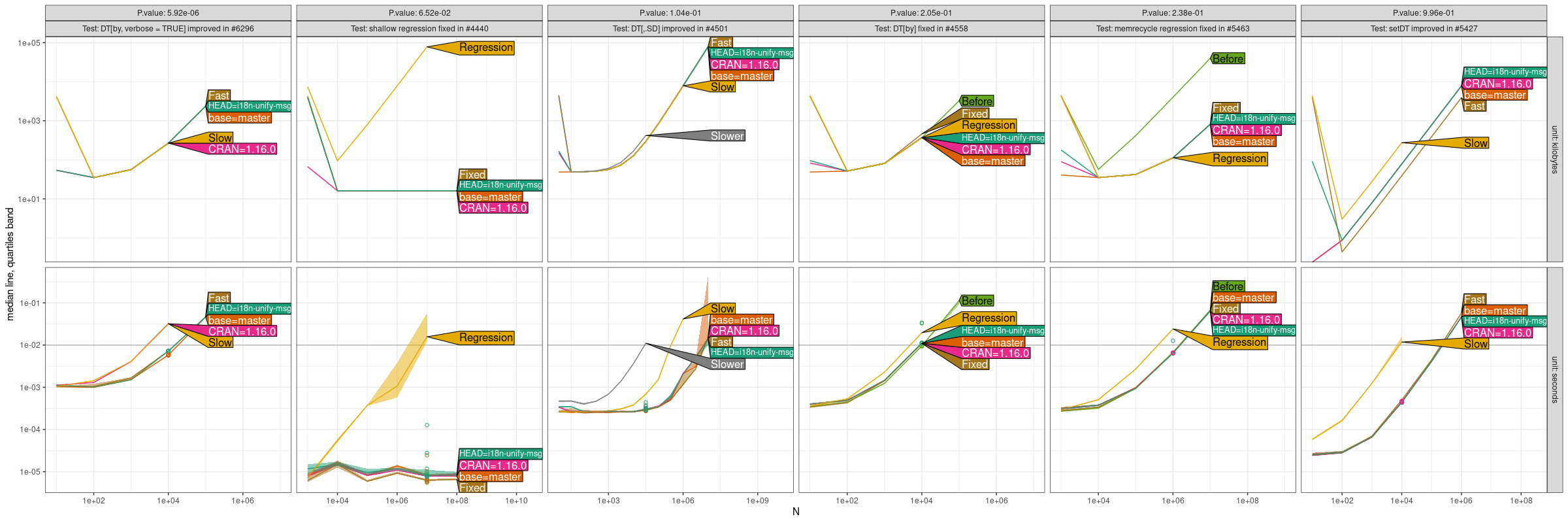The width and height of the screenshot is (1568, 523).
Task: Click the 'P.value: 5.92e-06' facet header
Action: pyautogui.click(x=168, y=13)
